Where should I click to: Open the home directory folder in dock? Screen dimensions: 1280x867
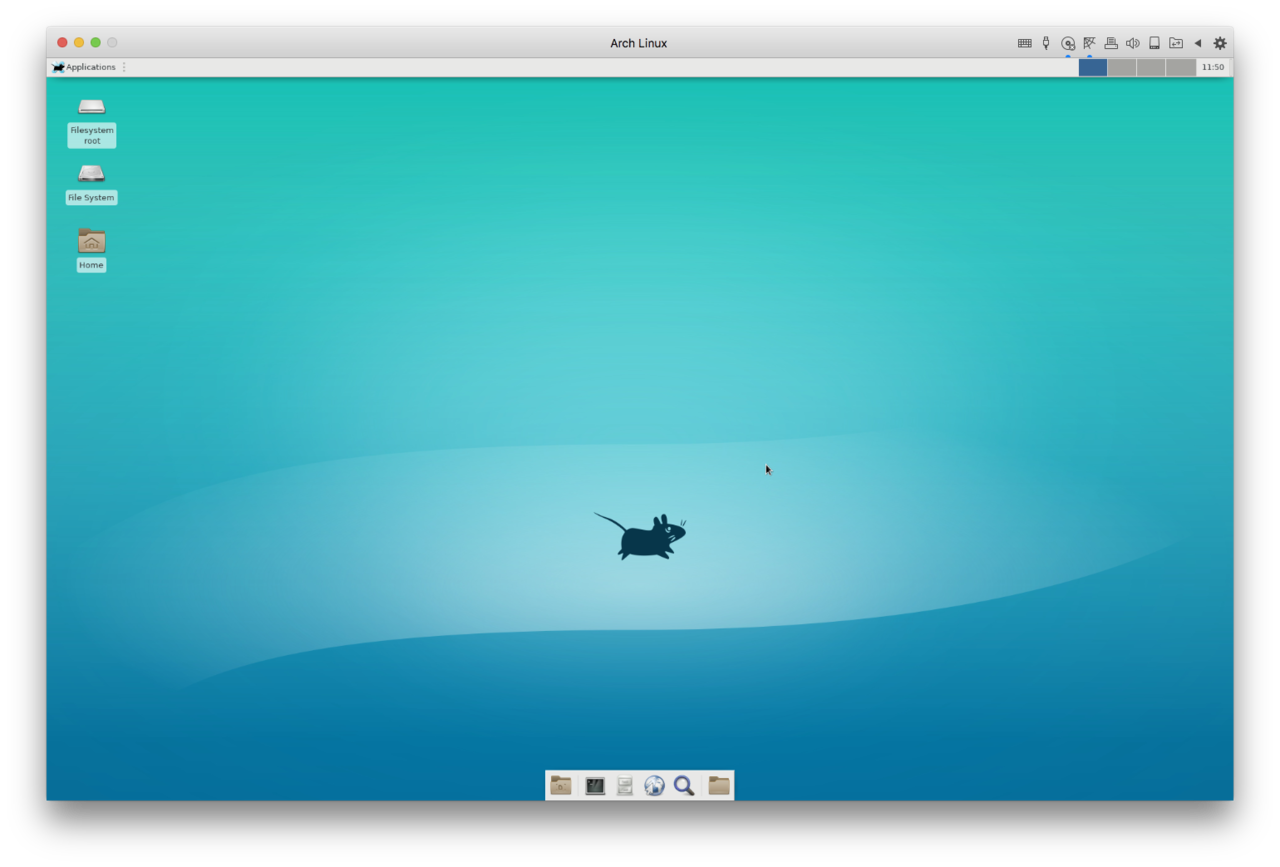718,786
